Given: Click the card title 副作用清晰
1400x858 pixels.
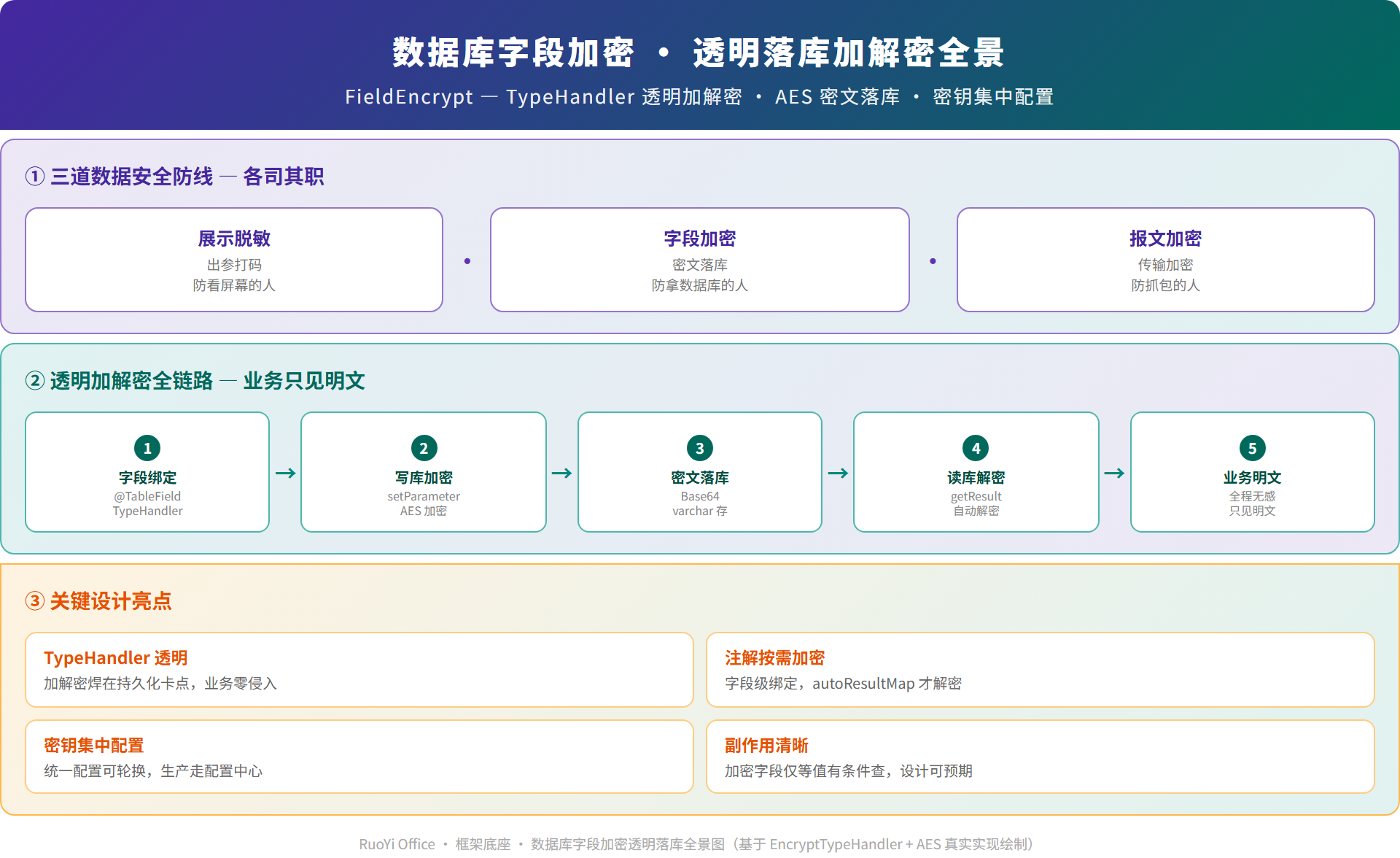Looking at the screenshot, I should click(x=766, y=746).
